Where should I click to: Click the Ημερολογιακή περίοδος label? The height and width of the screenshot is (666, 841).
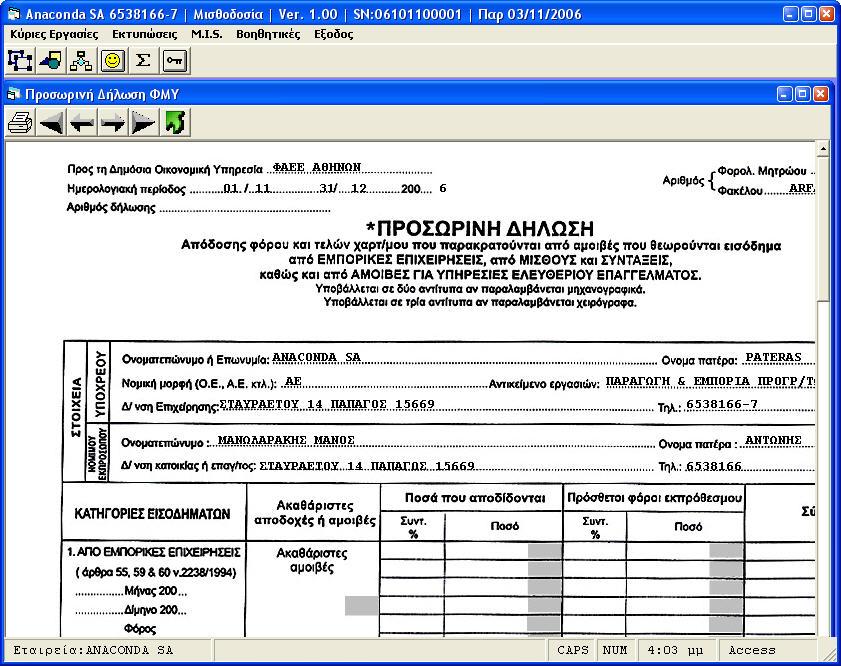click(x=127, y=189)
